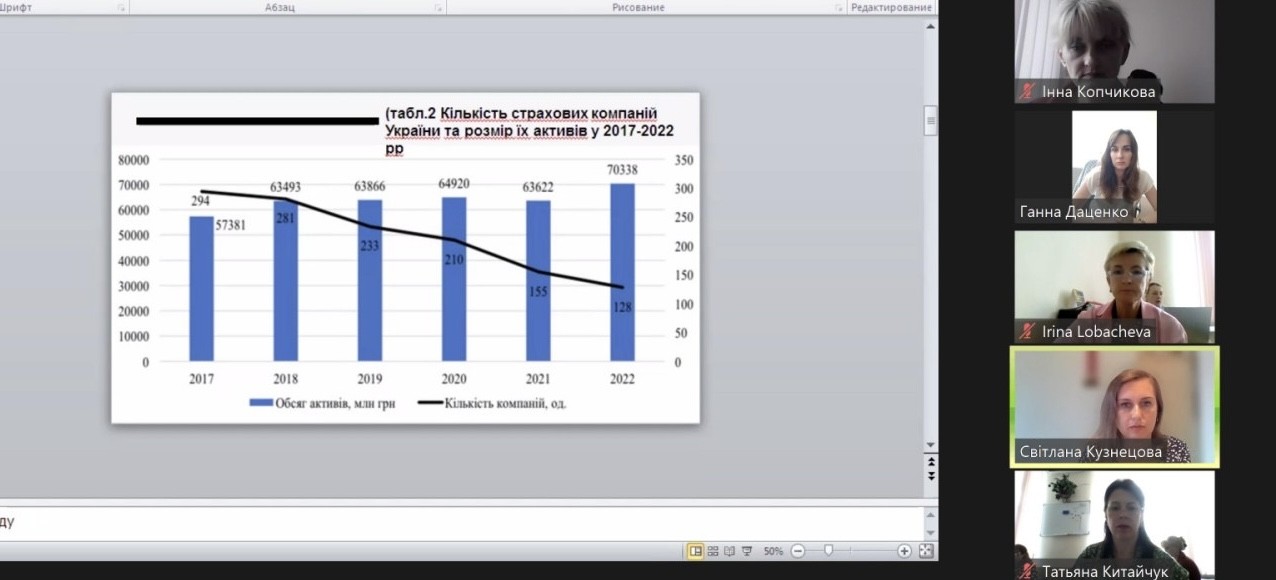Switch to Normal view in status bar

(695, 551)
